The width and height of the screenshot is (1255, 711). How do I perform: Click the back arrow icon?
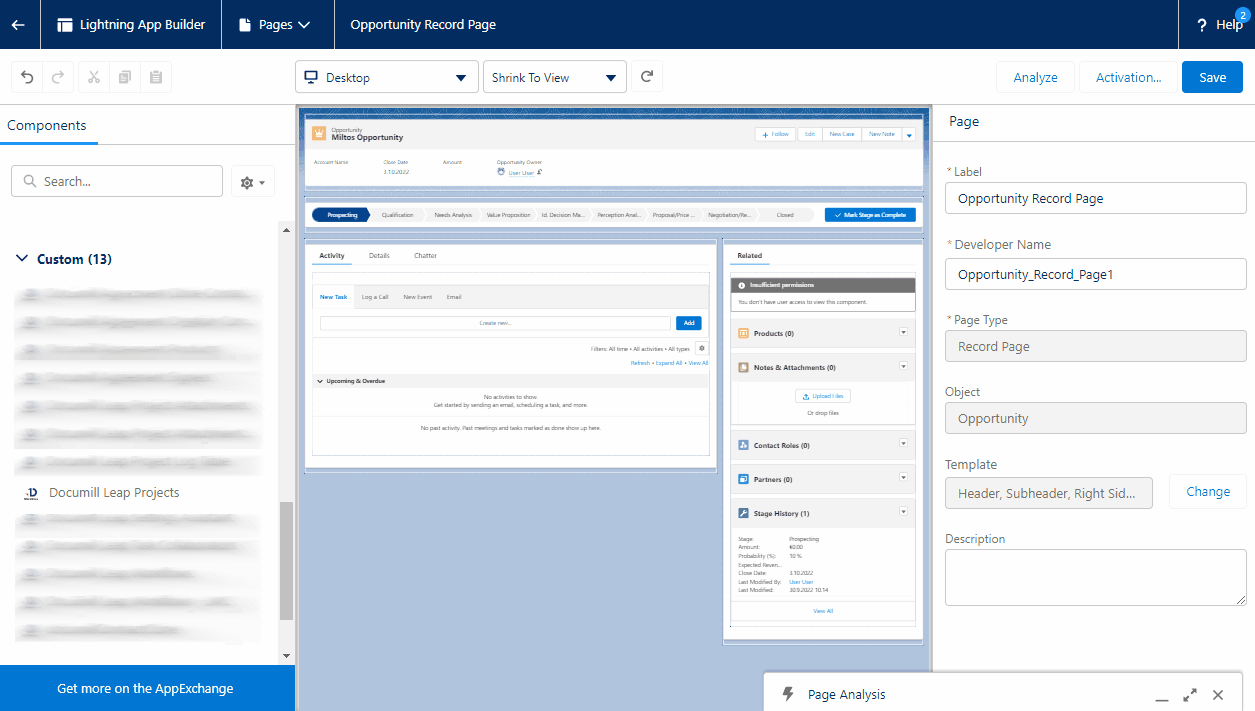pyautogui.click(x=19, y=25)
